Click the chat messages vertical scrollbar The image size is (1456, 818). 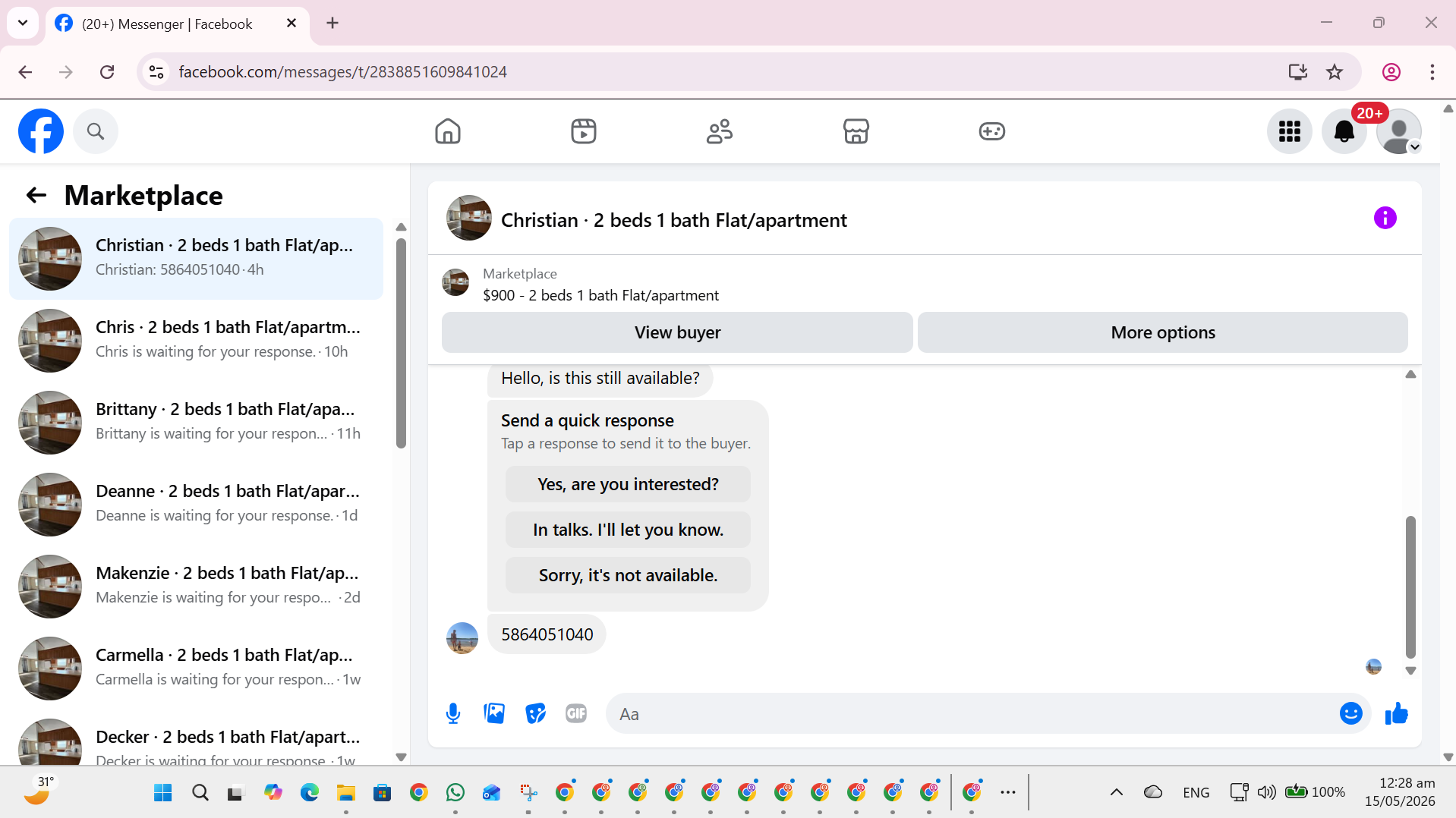pos(1410,587)
